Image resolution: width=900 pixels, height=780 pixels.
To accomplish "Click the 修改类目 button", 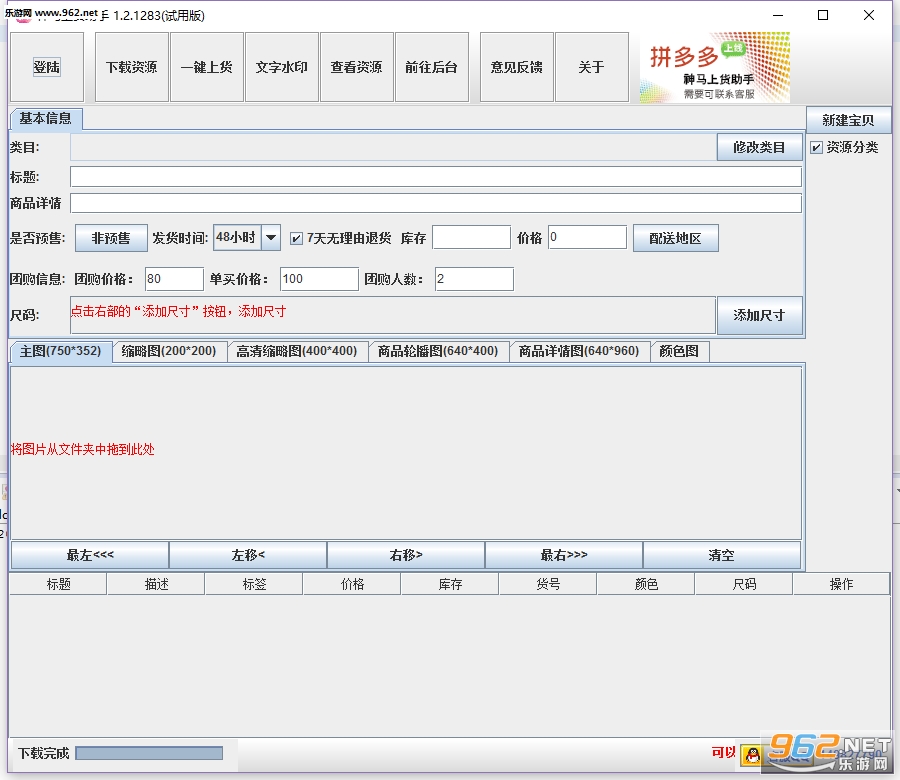I will pos(759,148).
